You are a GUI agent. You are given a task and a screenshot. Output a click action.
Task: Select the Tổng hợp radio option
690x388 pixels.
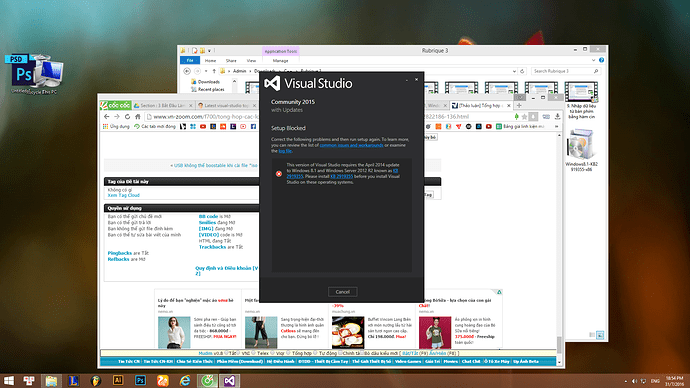click(x=289, y=353)
